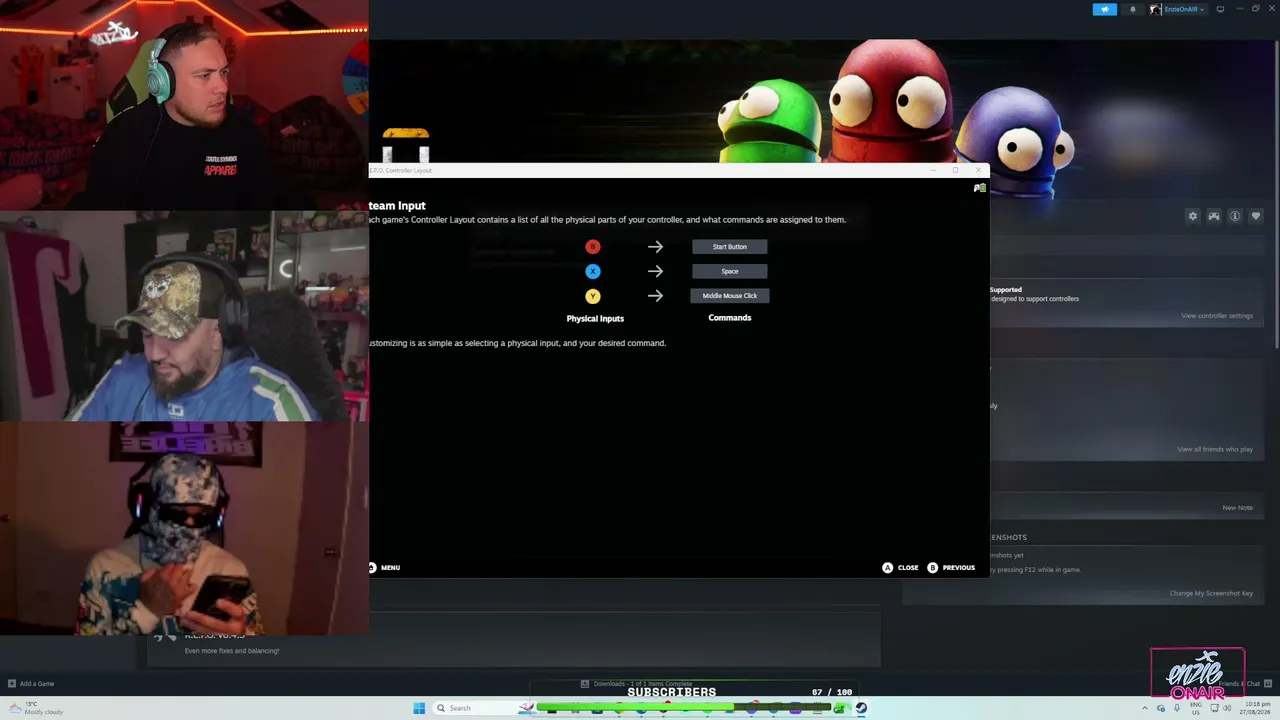Viewport: 1280px width, 720px height.
Task: Expand the EnzieOnAIR account dropdown
Action: tap(1178, 10)
